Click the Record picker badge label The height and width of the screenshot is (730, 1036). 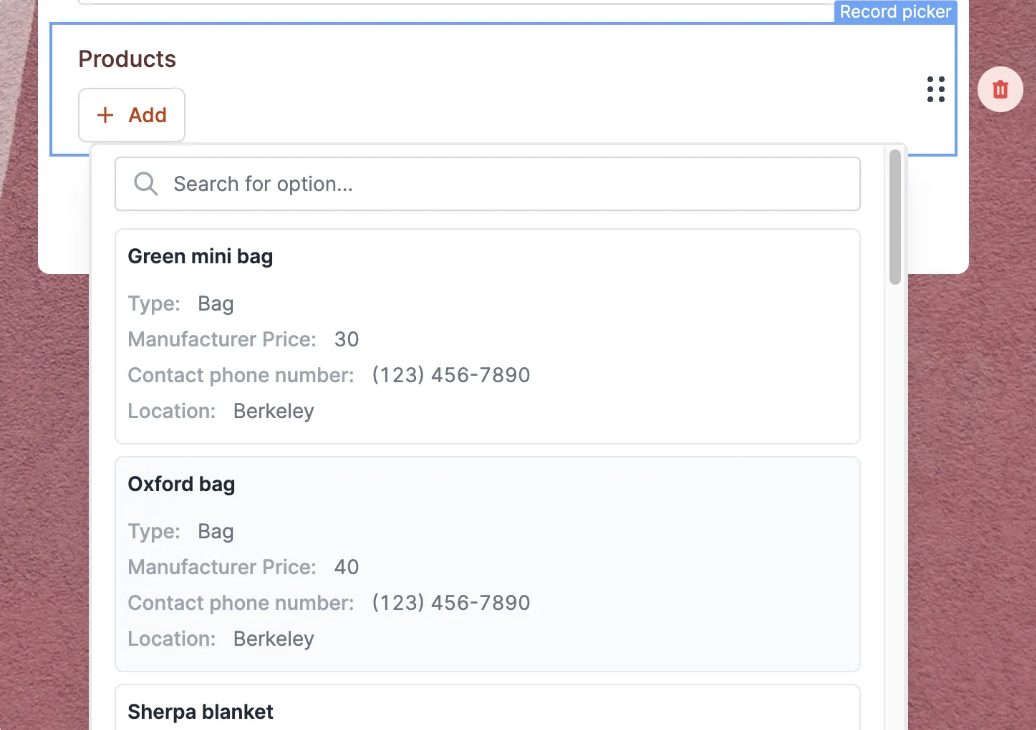(x=895, y=12)
